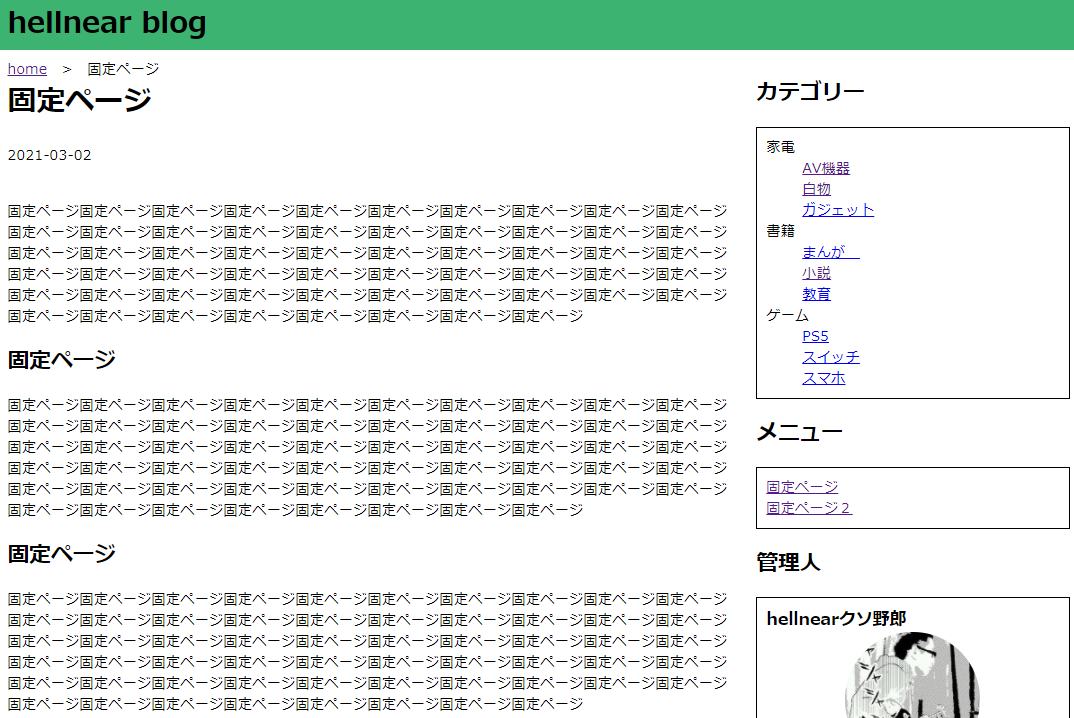This screenshot has width=1074, height=718.
Task: Visit the 教育 category link
Action: [816, 294]
